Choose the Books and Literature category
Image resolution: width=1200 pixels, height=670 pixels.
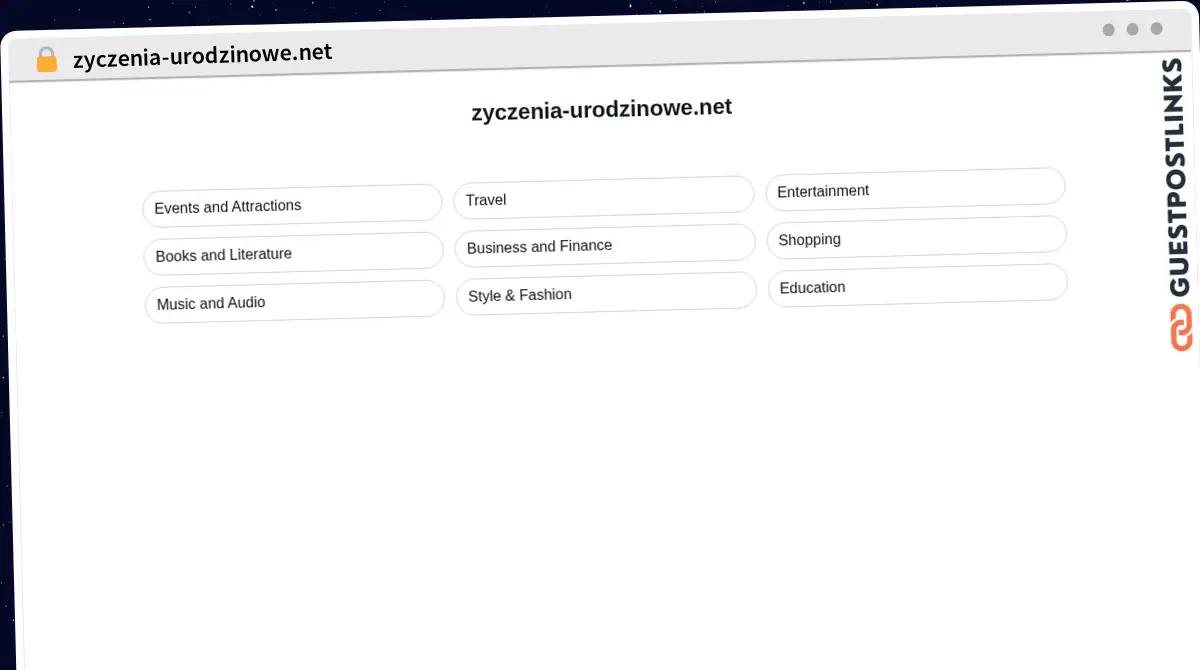pyautogui.click(x=293, y=253)
